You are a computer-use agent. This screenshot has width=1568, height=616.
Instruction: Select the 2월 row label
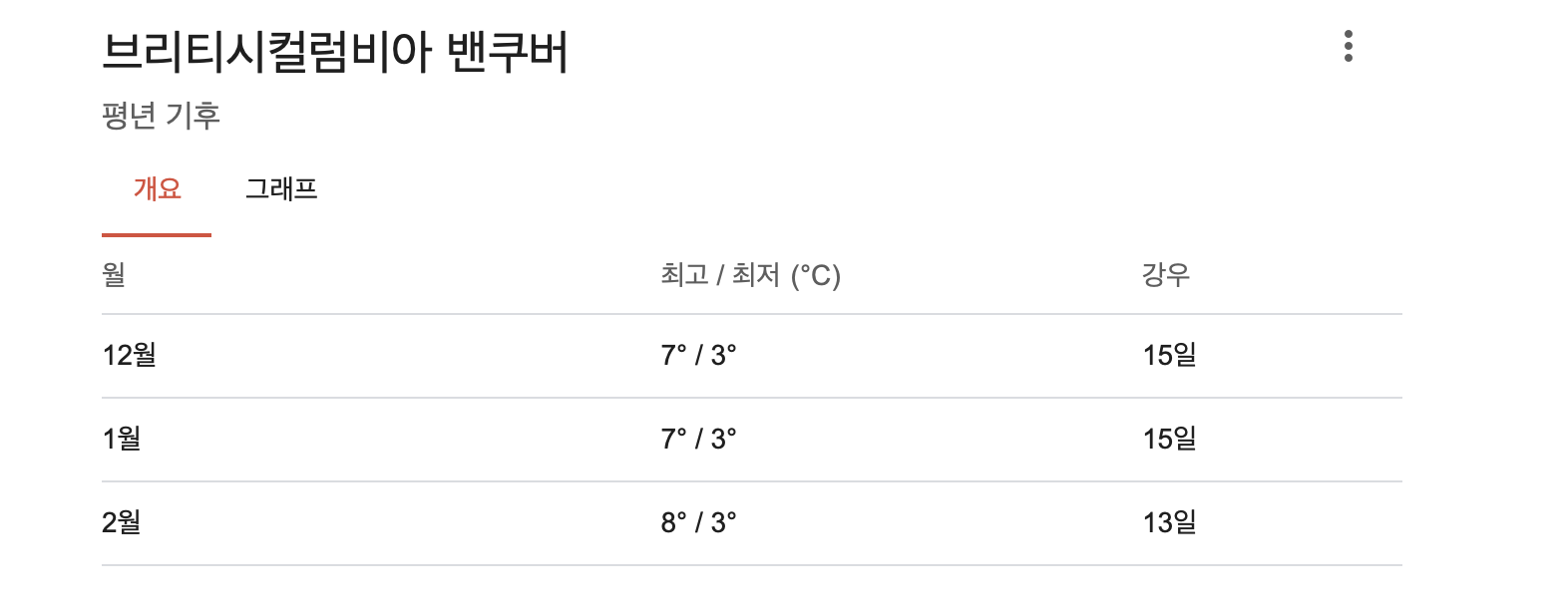122,522
